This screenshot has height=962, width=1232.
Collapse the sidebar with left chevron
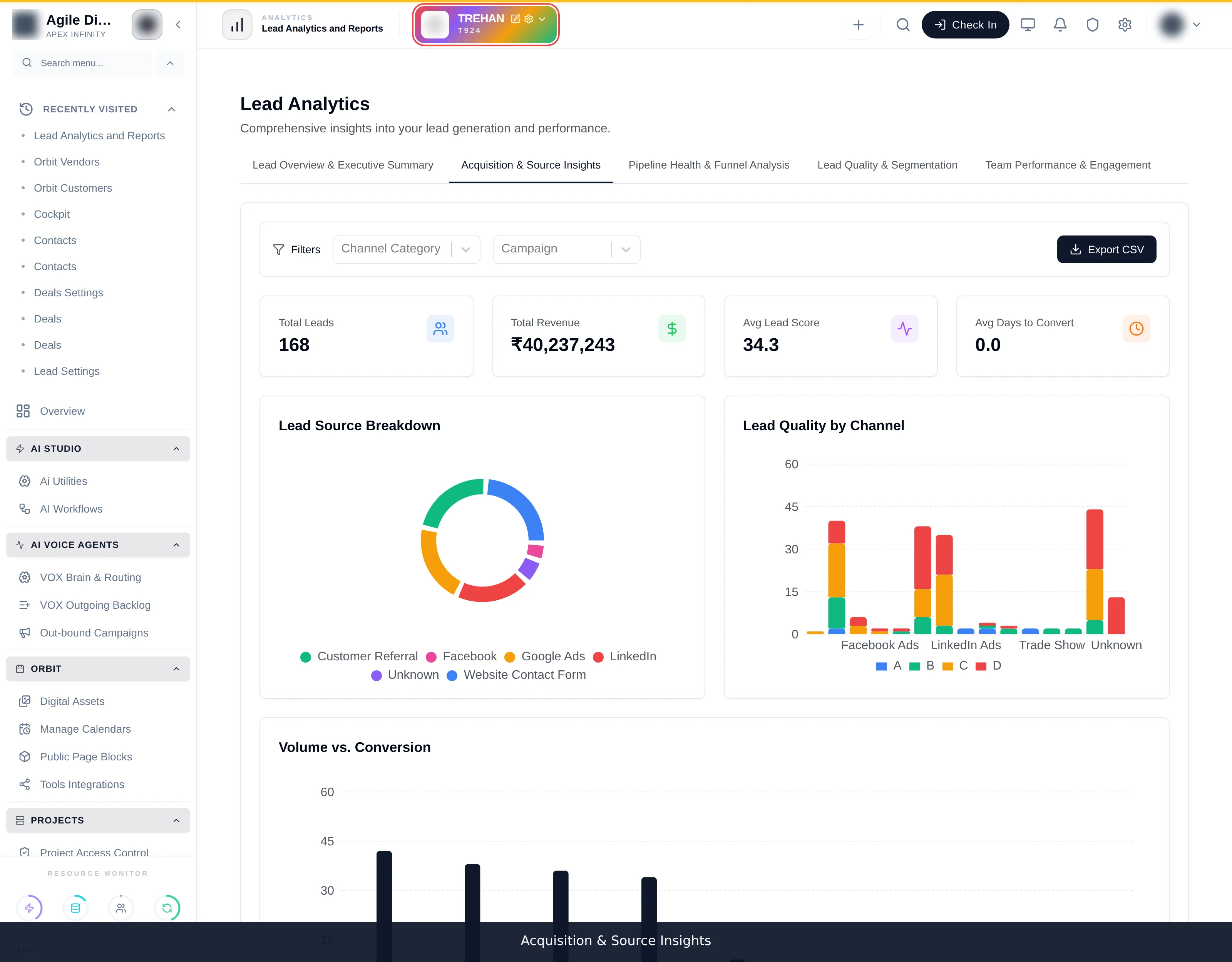point(178,25)
